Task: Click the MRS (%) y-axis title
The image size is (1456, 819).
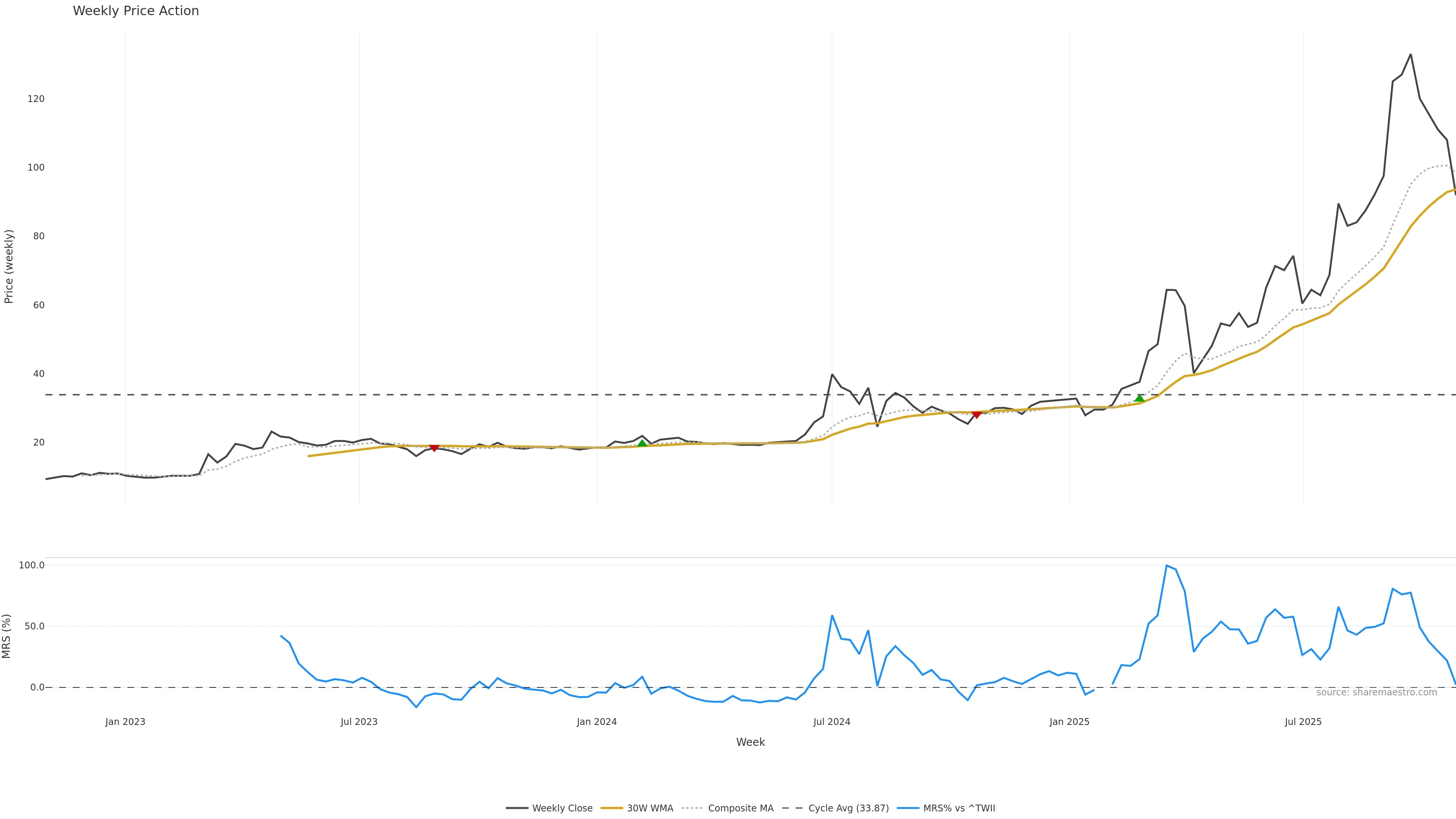Action: click(x=7, y=636)
